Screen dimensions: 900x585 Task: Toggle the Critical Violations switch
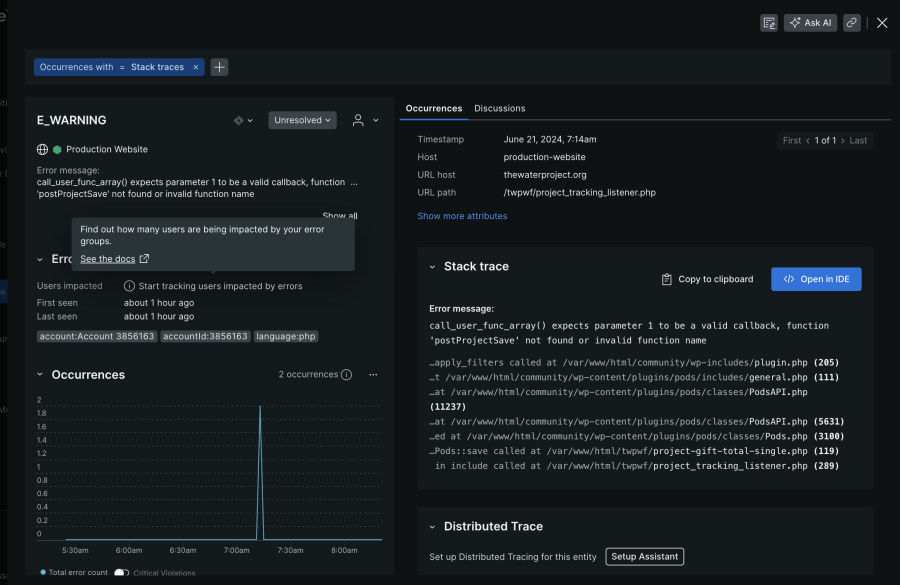click(x=121, y=573)
